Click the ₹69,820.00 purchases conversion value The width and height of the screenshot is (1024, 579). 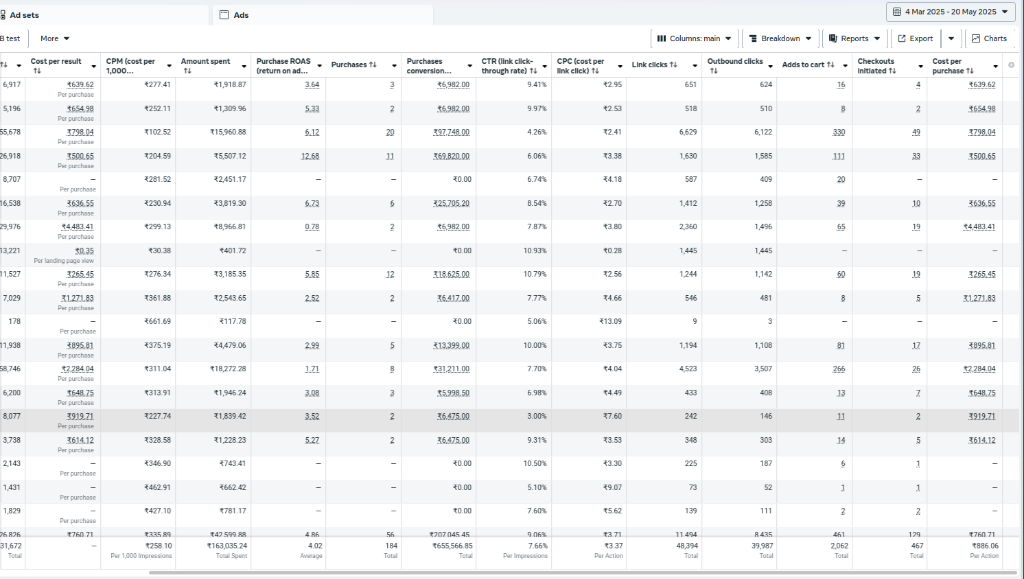coord(451,156)
